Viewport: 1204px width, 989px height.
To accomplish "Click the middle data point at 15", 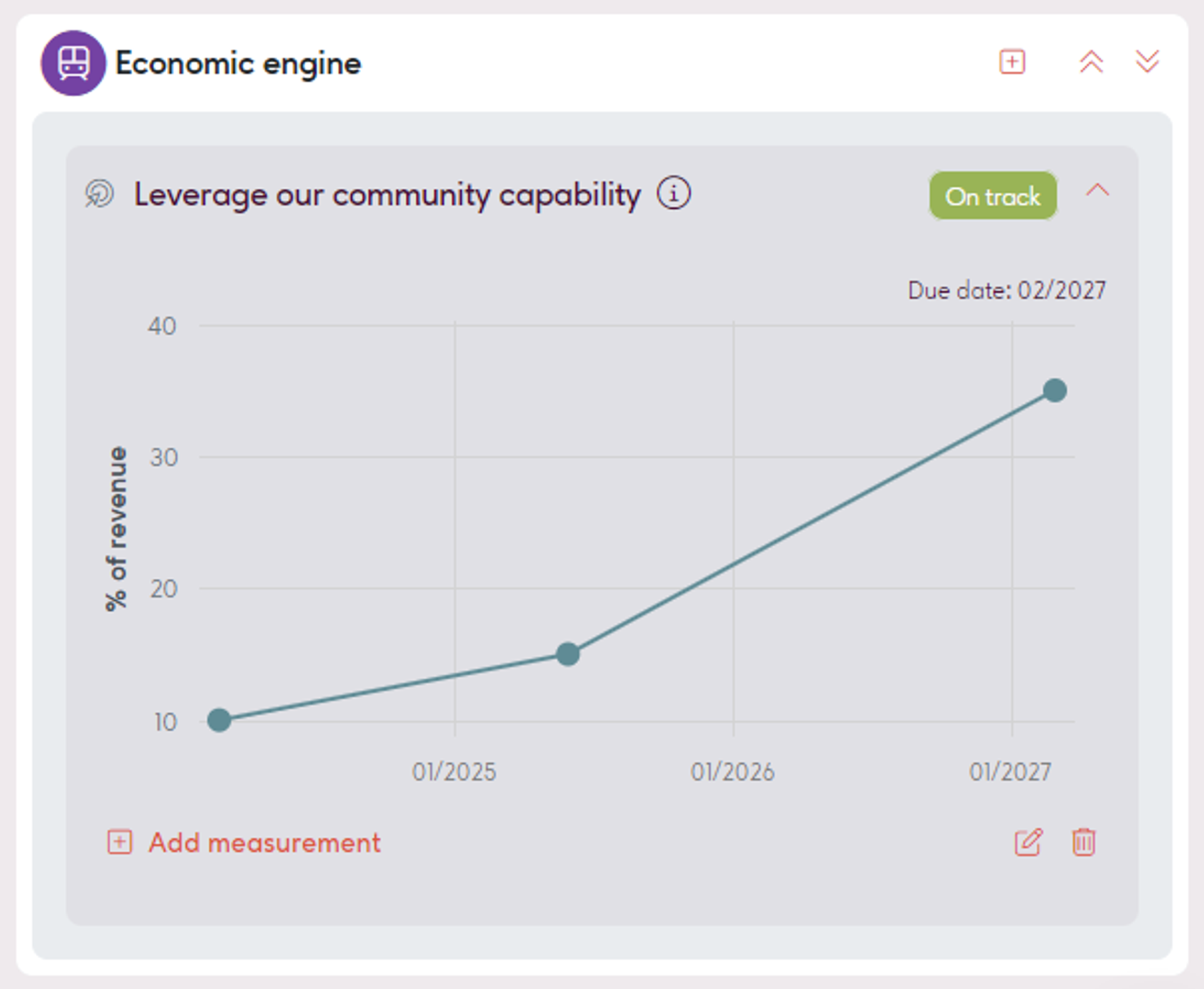I will click(568, 654).
